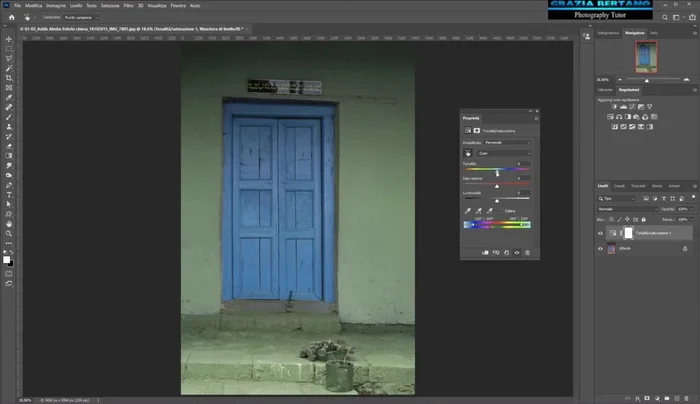Image resolution: width=700 pixels, height=404 pixels.
Task: Add a Levels adjustment
Action: coord(623,107)
